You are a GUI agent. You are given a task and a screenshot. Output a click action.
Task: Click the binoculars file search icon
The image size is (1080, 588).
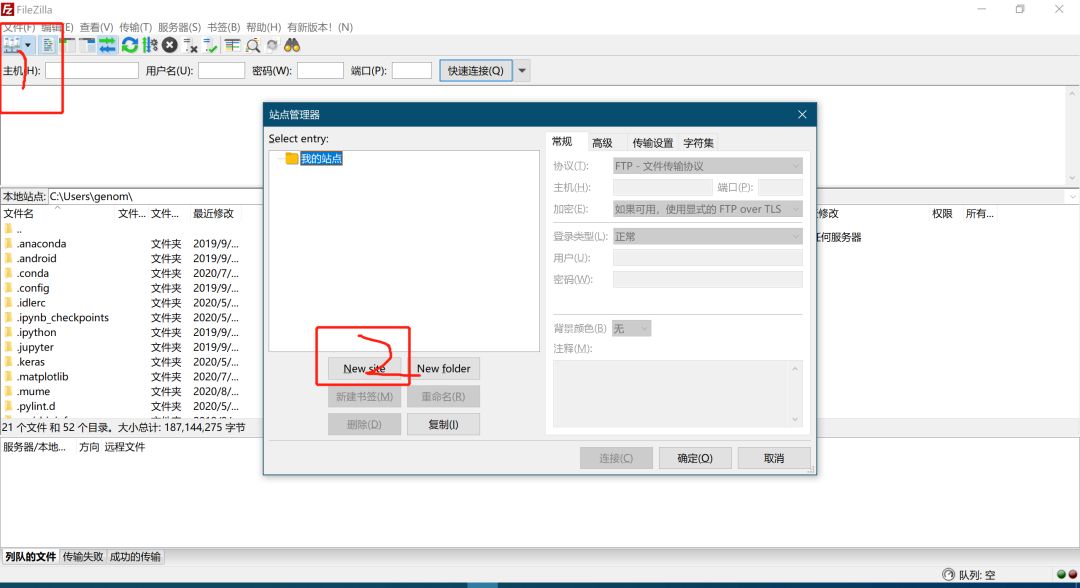(292, 45)
